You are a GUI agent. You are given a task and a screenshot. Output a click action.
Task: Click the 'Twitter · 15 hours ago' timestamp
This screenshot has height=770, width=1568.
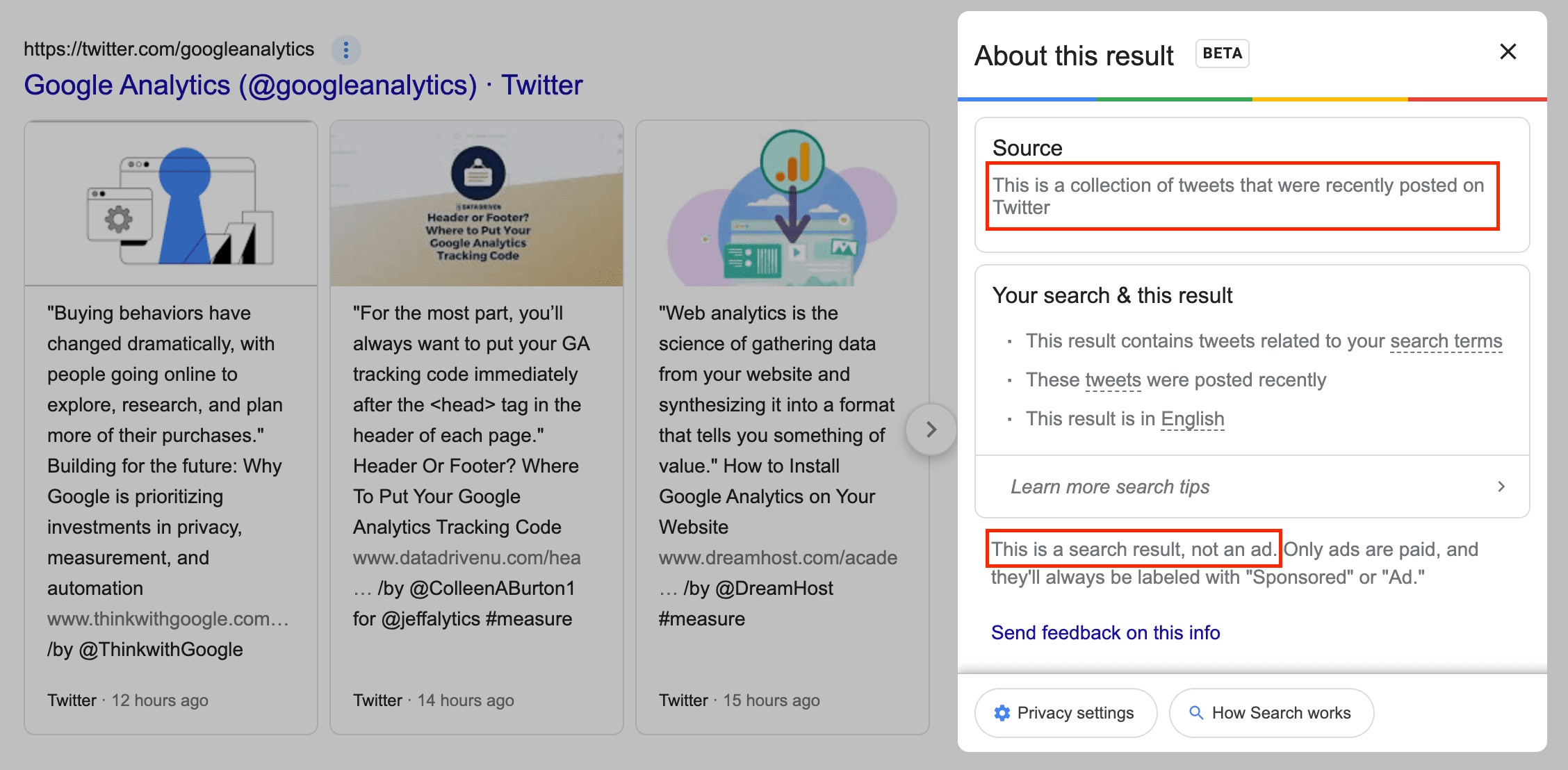click(x=740, y=700)
